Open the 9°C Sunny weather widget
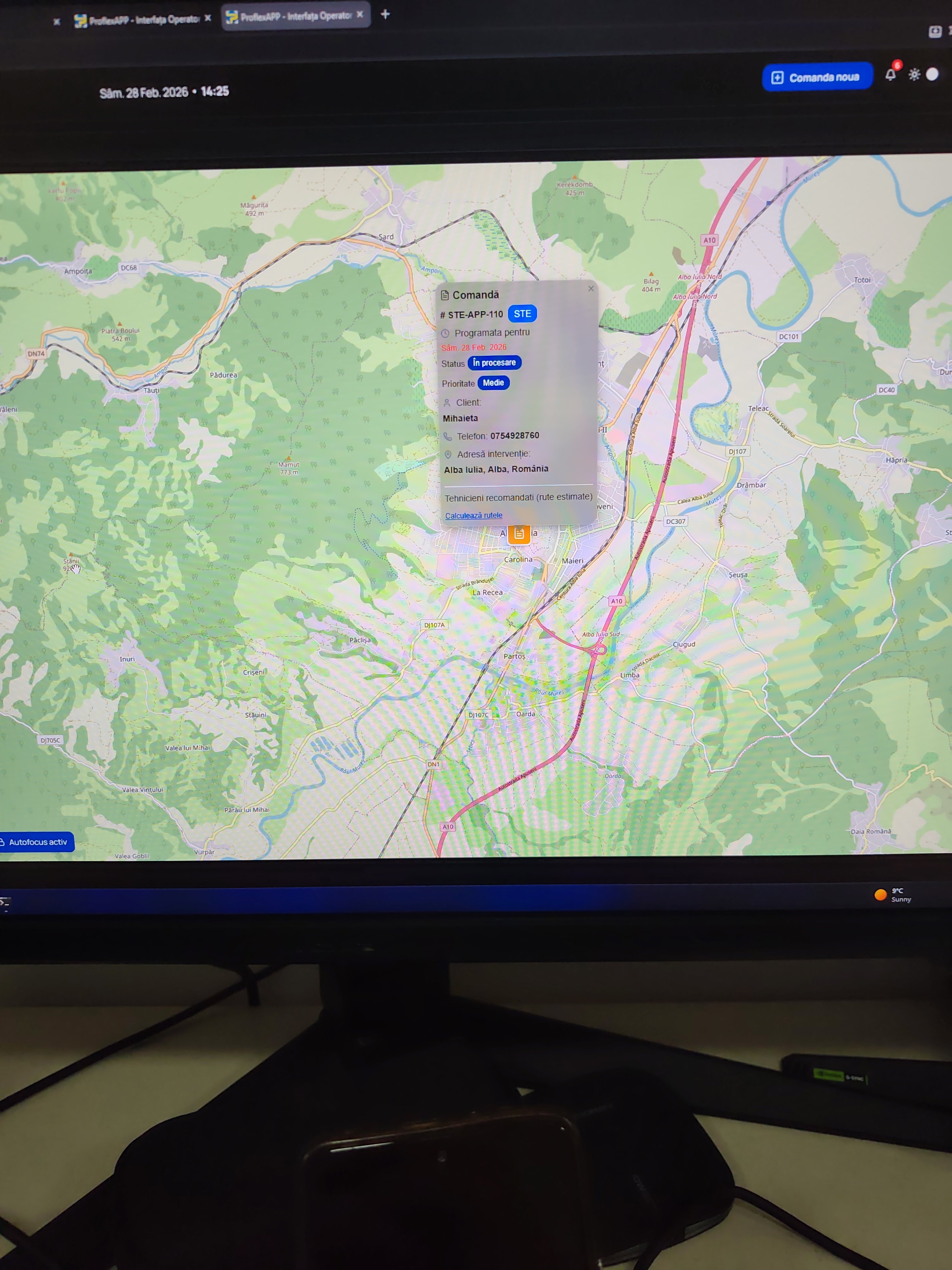 coord(892,895)
